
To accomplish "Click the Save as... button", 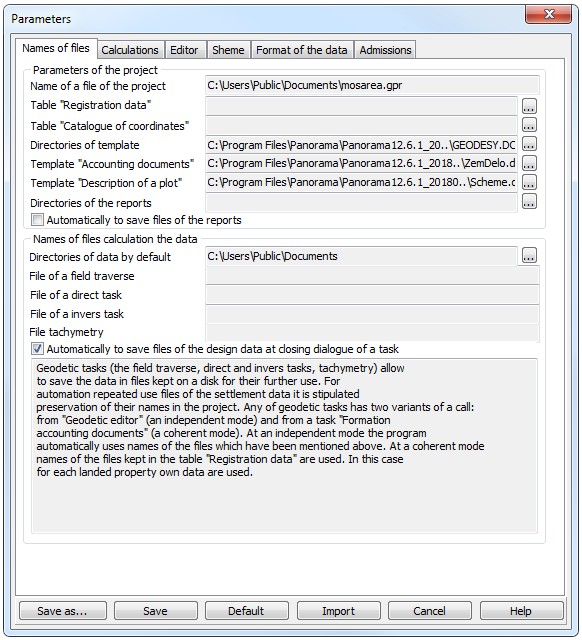I will (x=62, y=611).
